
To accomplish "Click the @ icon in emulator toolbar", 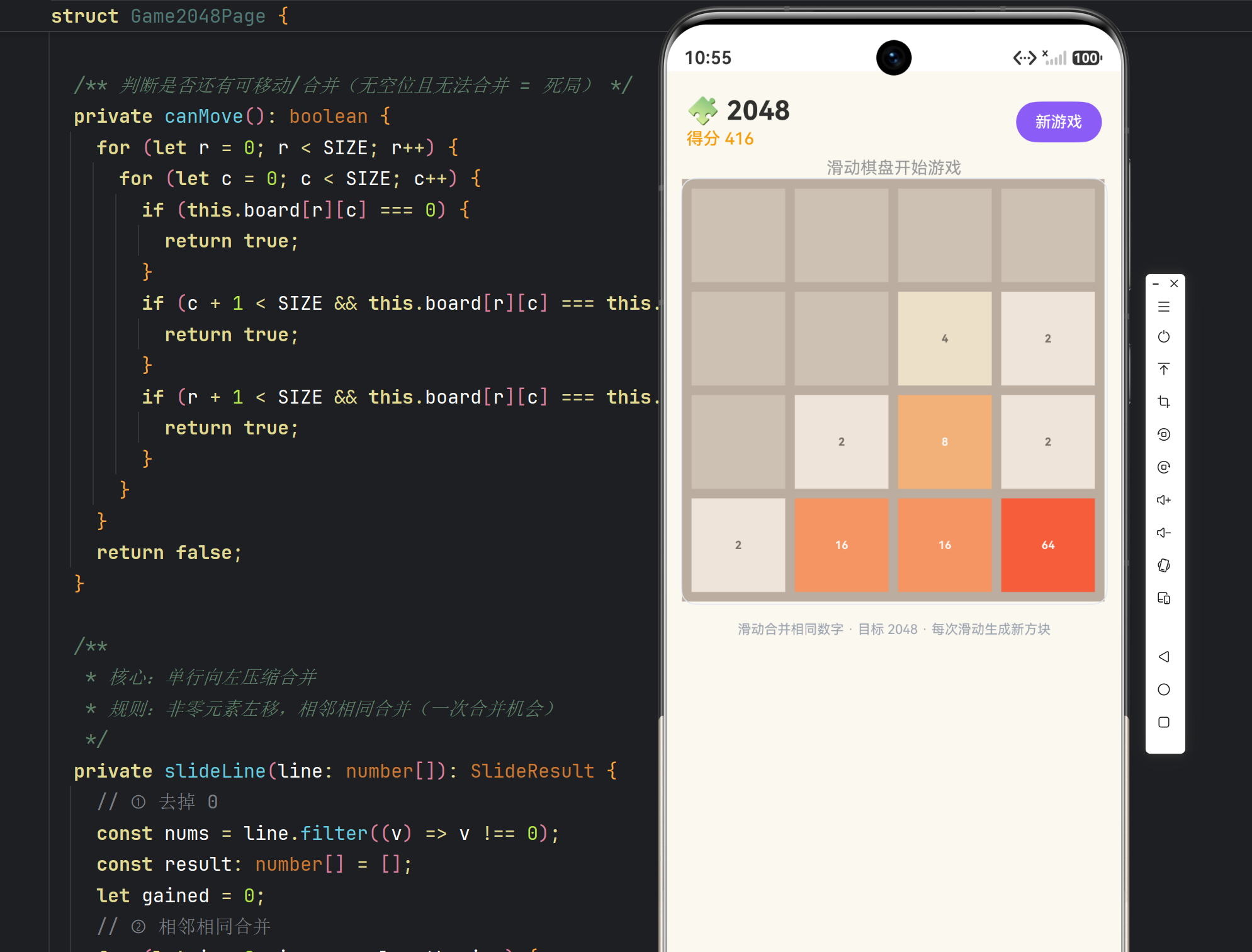I will point(1164,467).
